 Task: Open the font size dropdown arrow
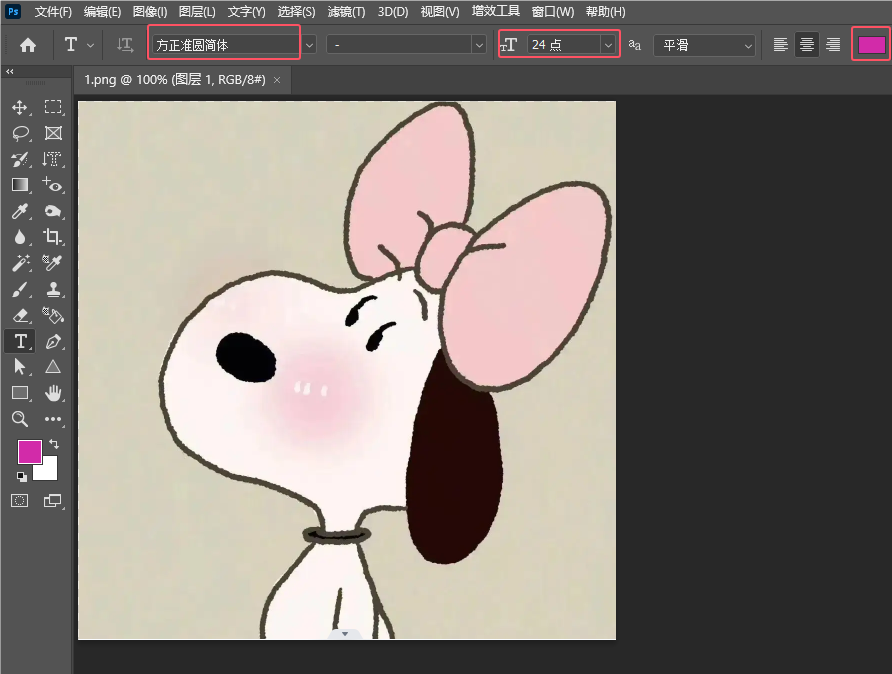click(608, 45)
